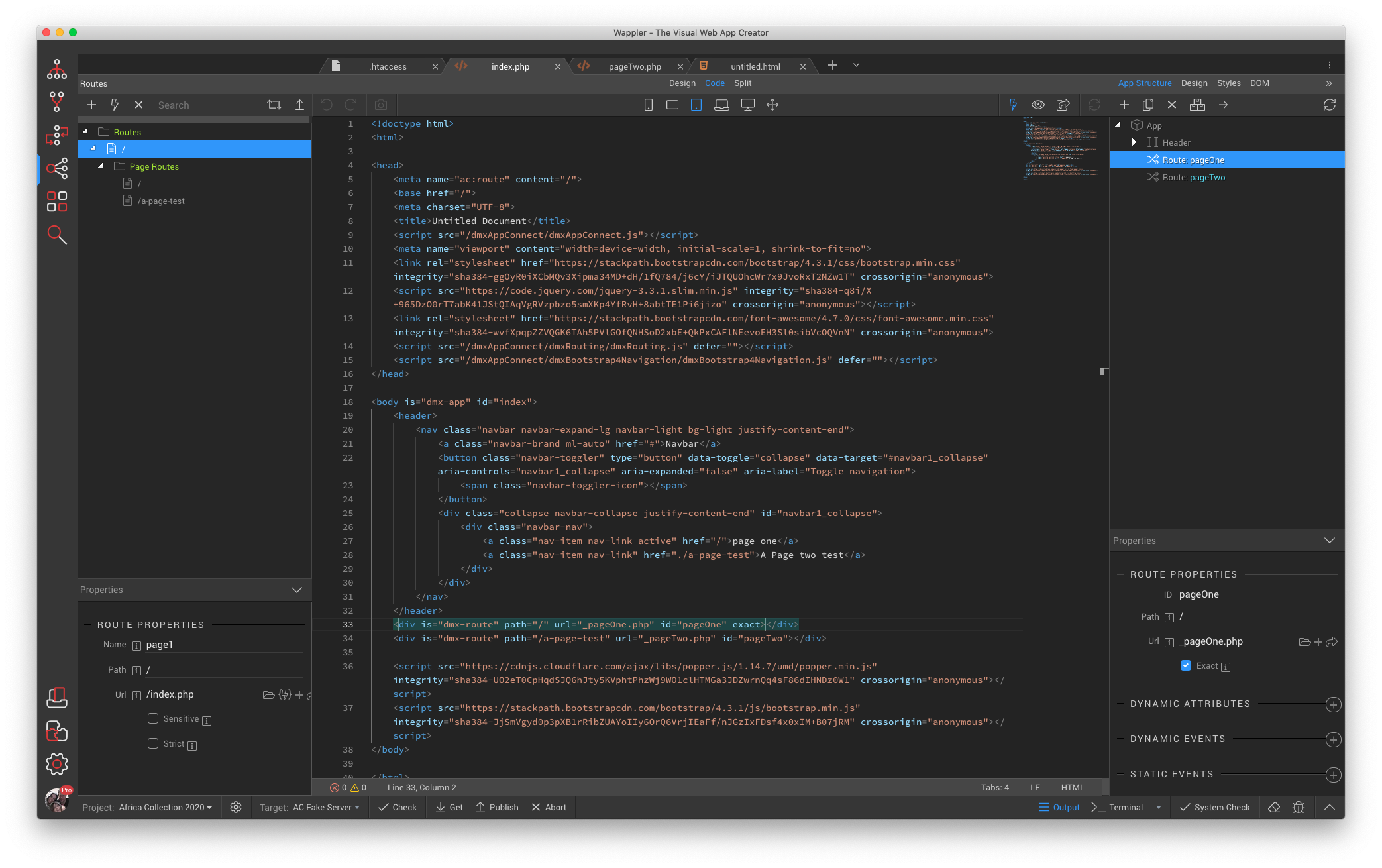Viewport: 1382px width, 868px height.
Task: Collapse the Routes root folder
Action: pos(85,131)
